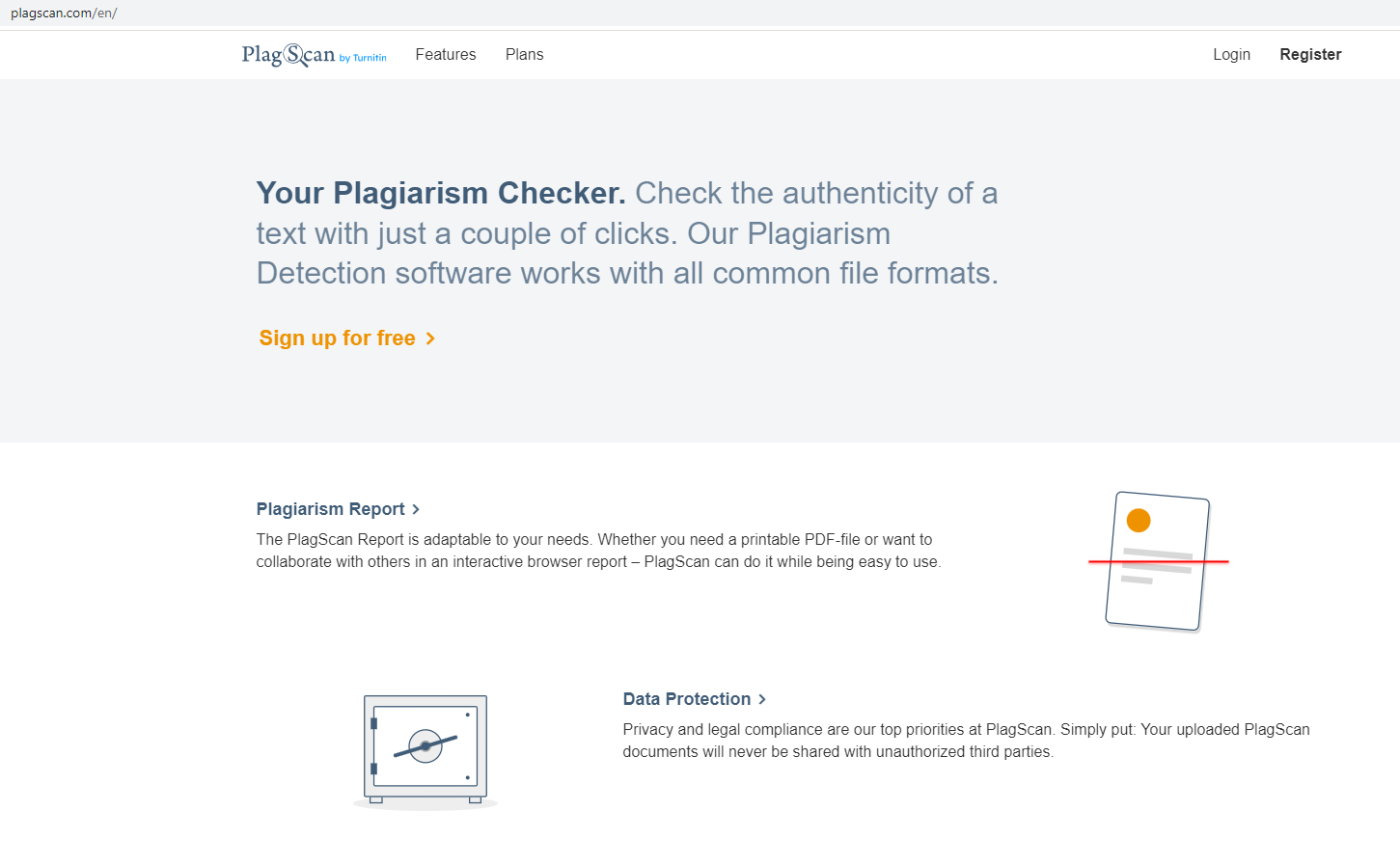Click the plagscan.com/en/ address bar URL
This screenshot has width=1400, height=865.
[64, 14]
